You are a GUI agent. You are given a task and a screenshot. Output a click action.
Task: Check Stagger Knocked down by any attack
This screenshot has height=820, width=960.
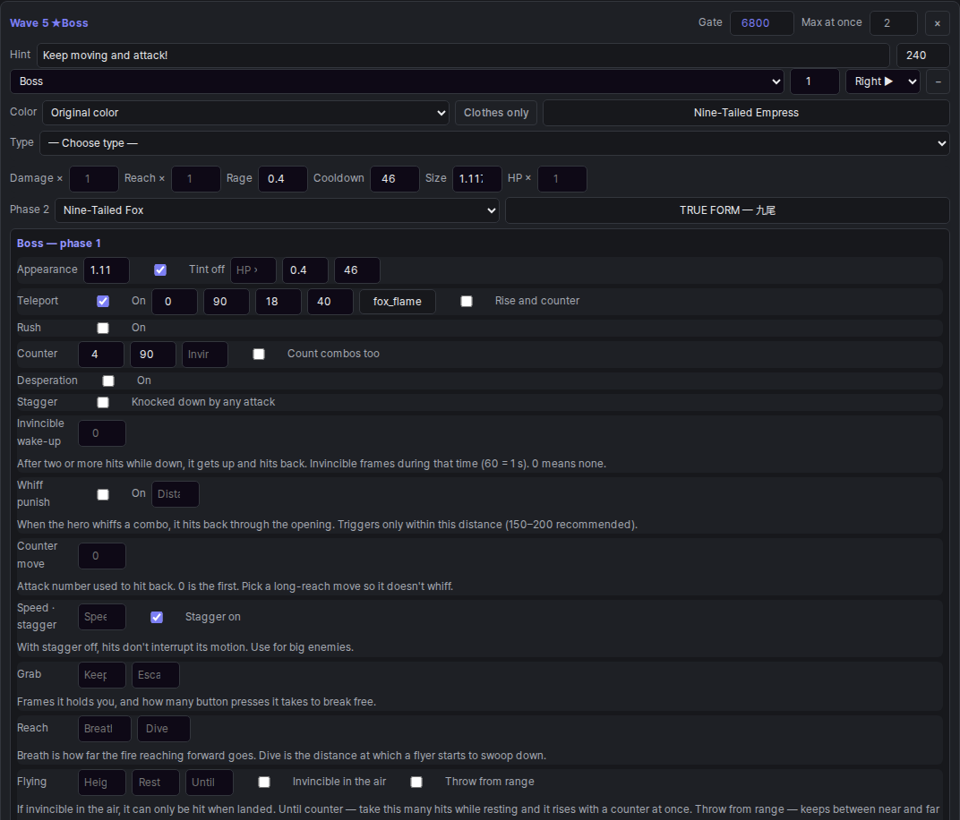tap(103, 402)
